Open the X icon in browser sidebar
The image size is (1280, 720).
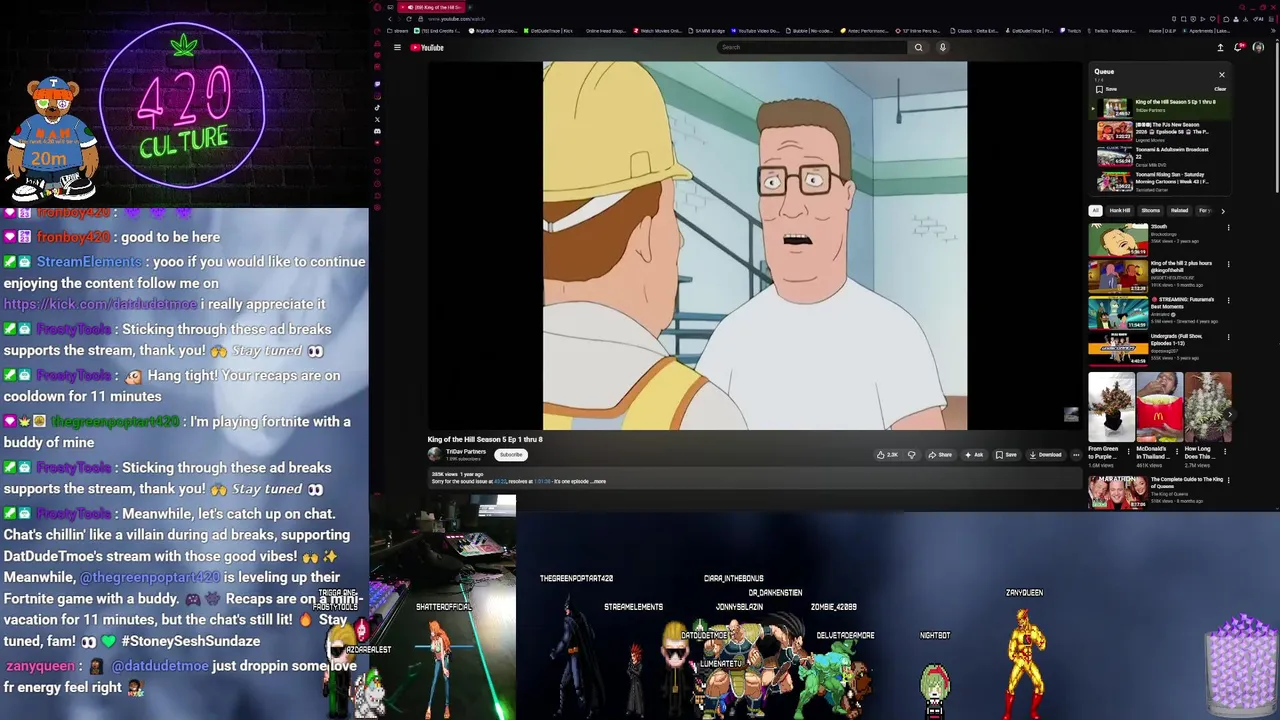377,119
